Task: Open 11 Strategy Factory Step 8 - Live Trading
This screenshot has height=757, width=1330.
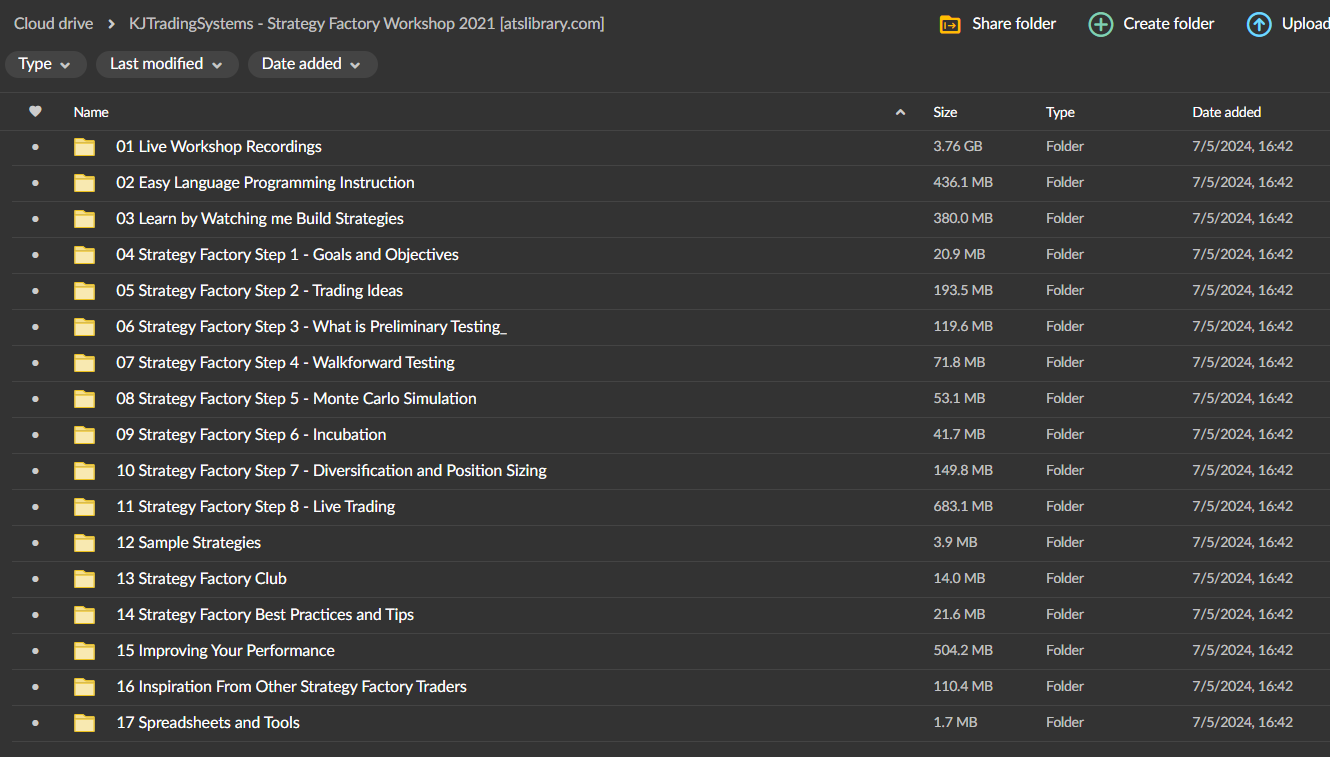Action: (x=255, y=507)
